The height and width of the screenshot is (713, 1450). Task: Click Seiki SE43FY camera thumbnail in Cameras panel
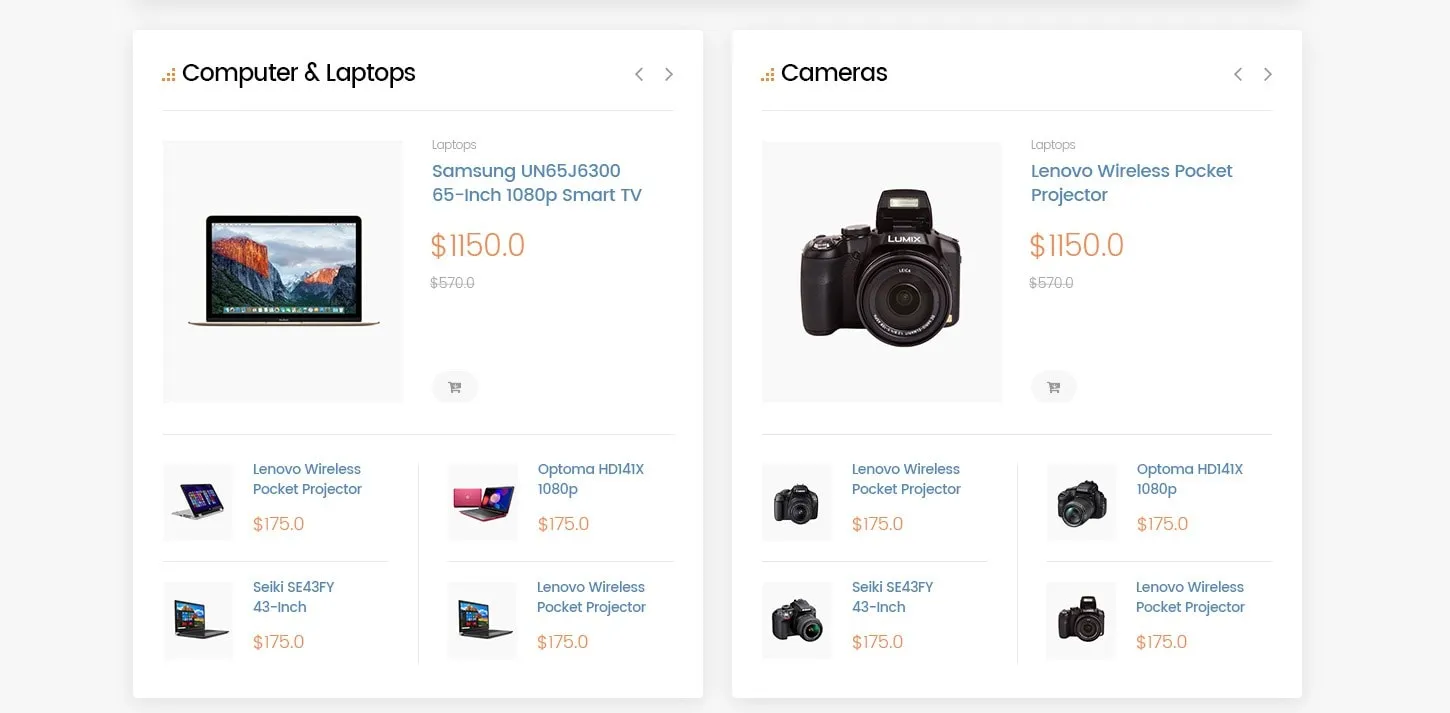coord(797,620)
